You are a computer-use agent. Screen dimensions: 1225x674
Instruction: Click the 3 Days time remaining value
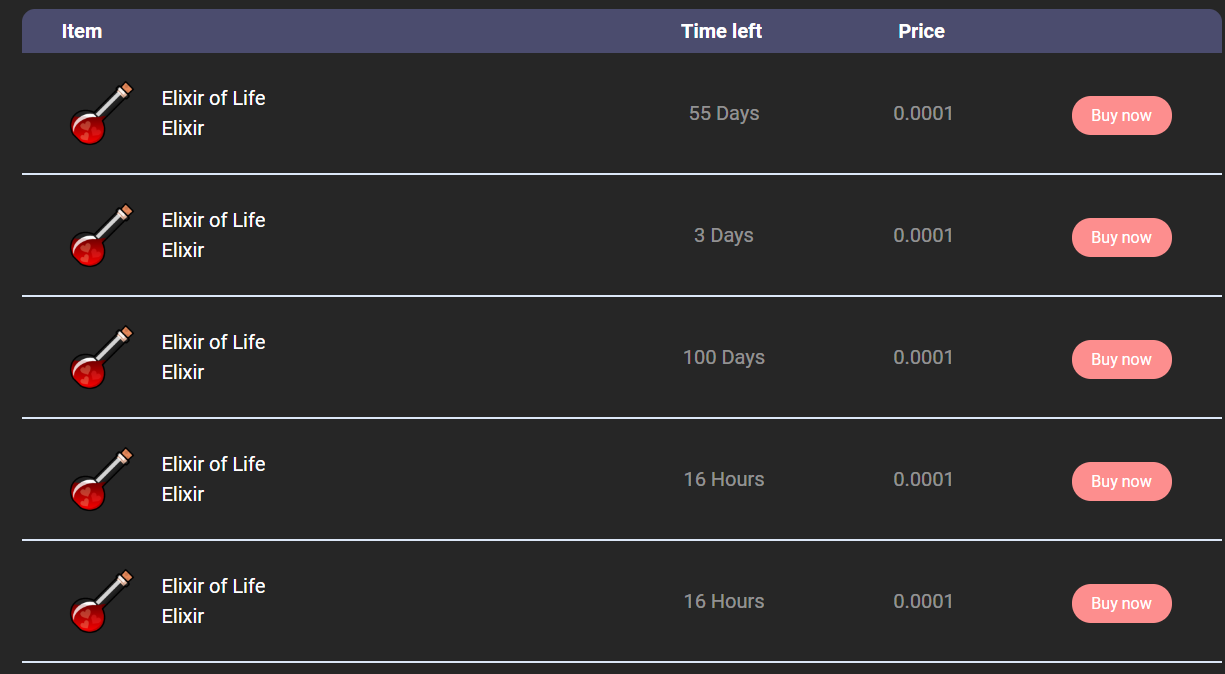point(724,236)
